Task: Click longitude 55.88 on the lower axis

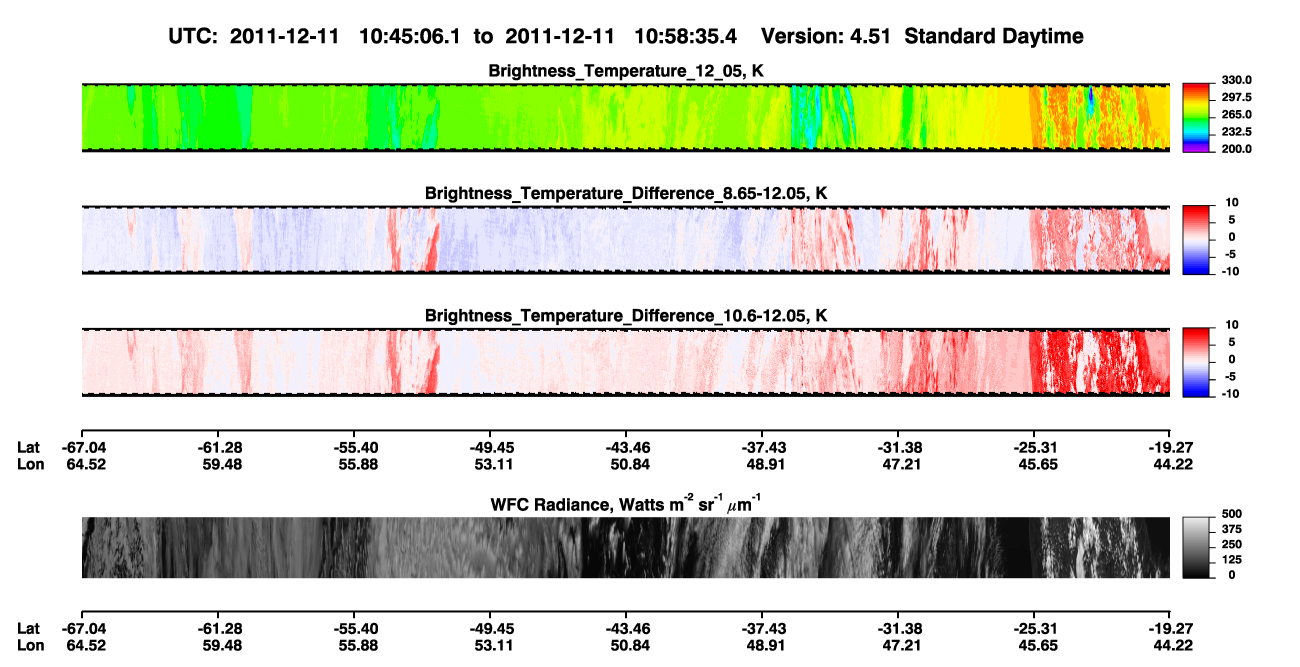Action: [356, 645]
